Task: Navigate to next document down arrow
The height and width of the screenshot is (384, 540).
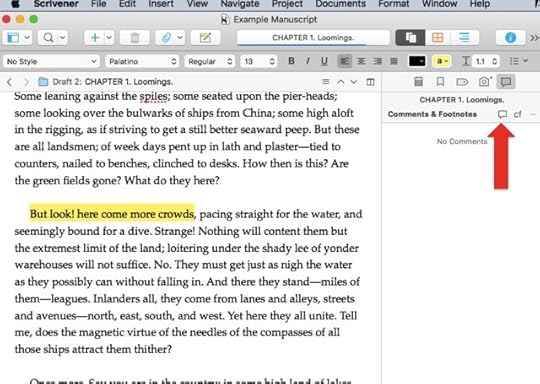Action: [x=354, y=82]
